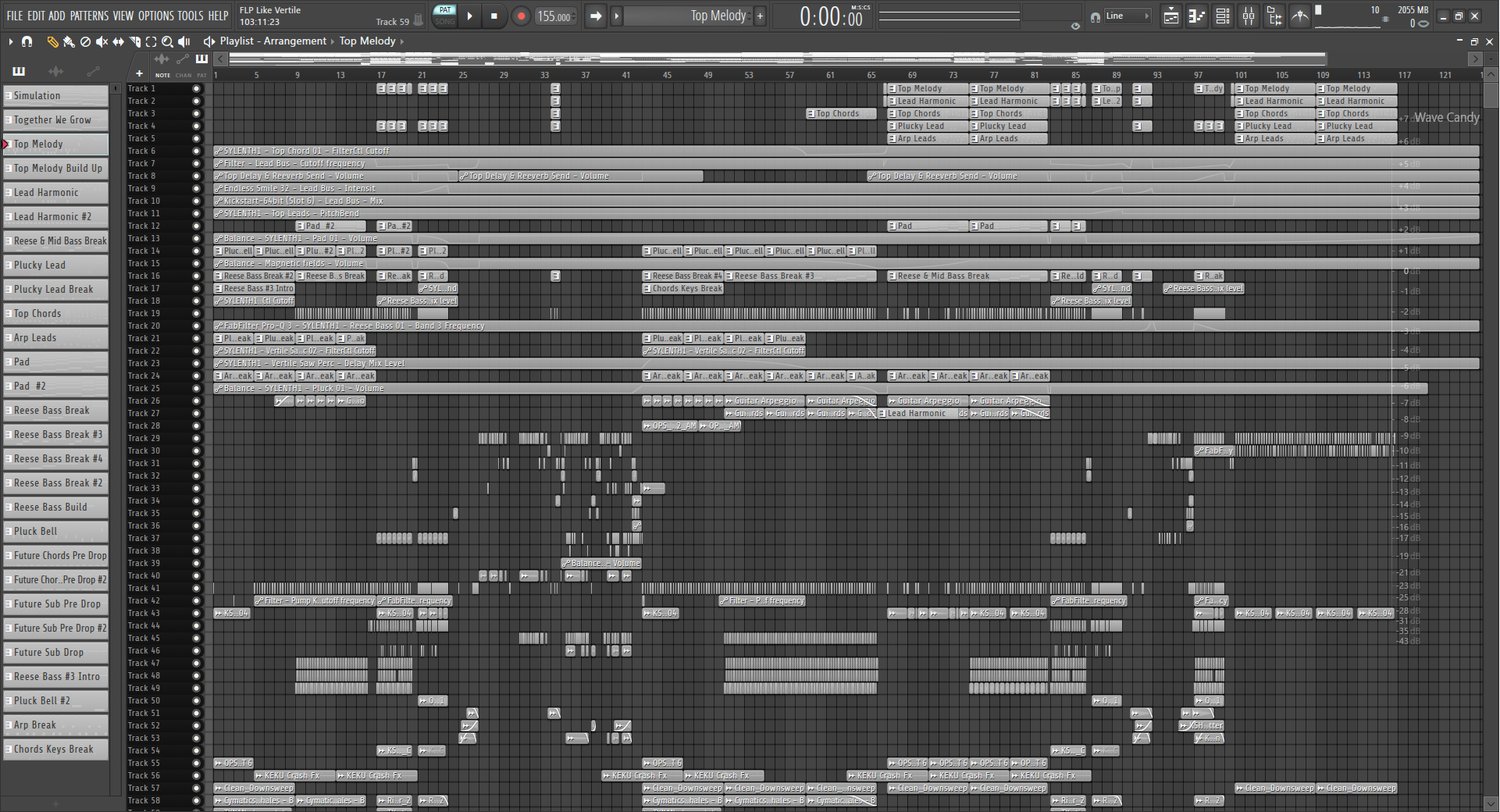This screenshot has height=812, width=1500.
Task: Click the plus button beside pattern selector
Action: (x=760, y=16)
